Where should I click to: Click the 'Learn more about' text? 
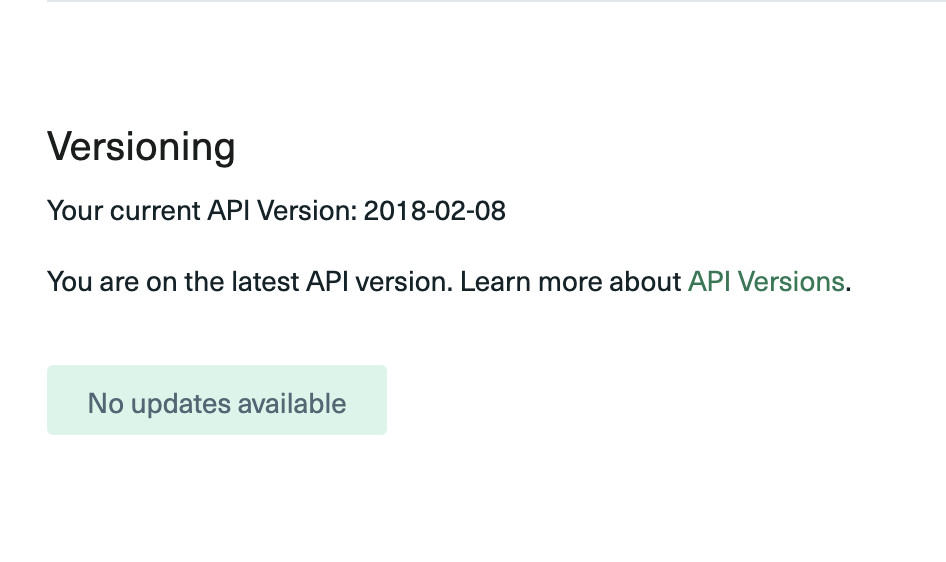pyautogui.click(x=571, y=282)
